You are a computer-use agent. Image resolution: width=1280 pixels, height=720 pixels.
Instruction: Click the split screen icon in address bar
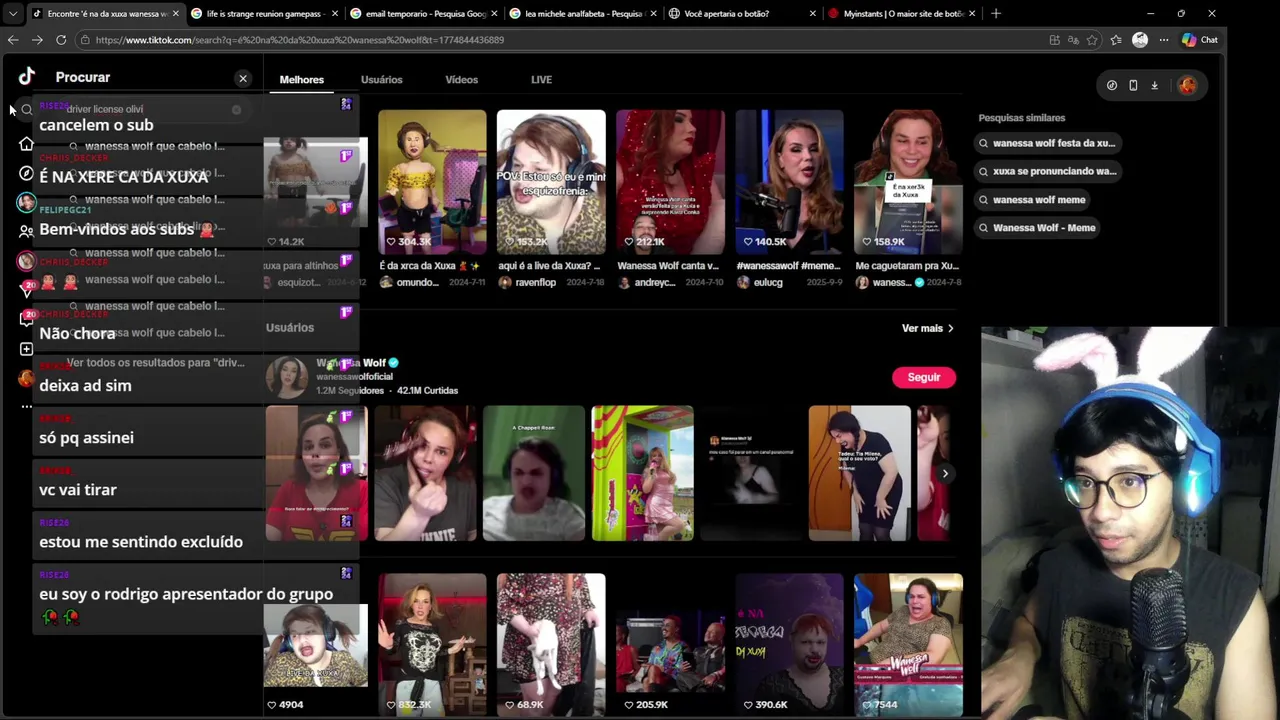pos(1055,40)
